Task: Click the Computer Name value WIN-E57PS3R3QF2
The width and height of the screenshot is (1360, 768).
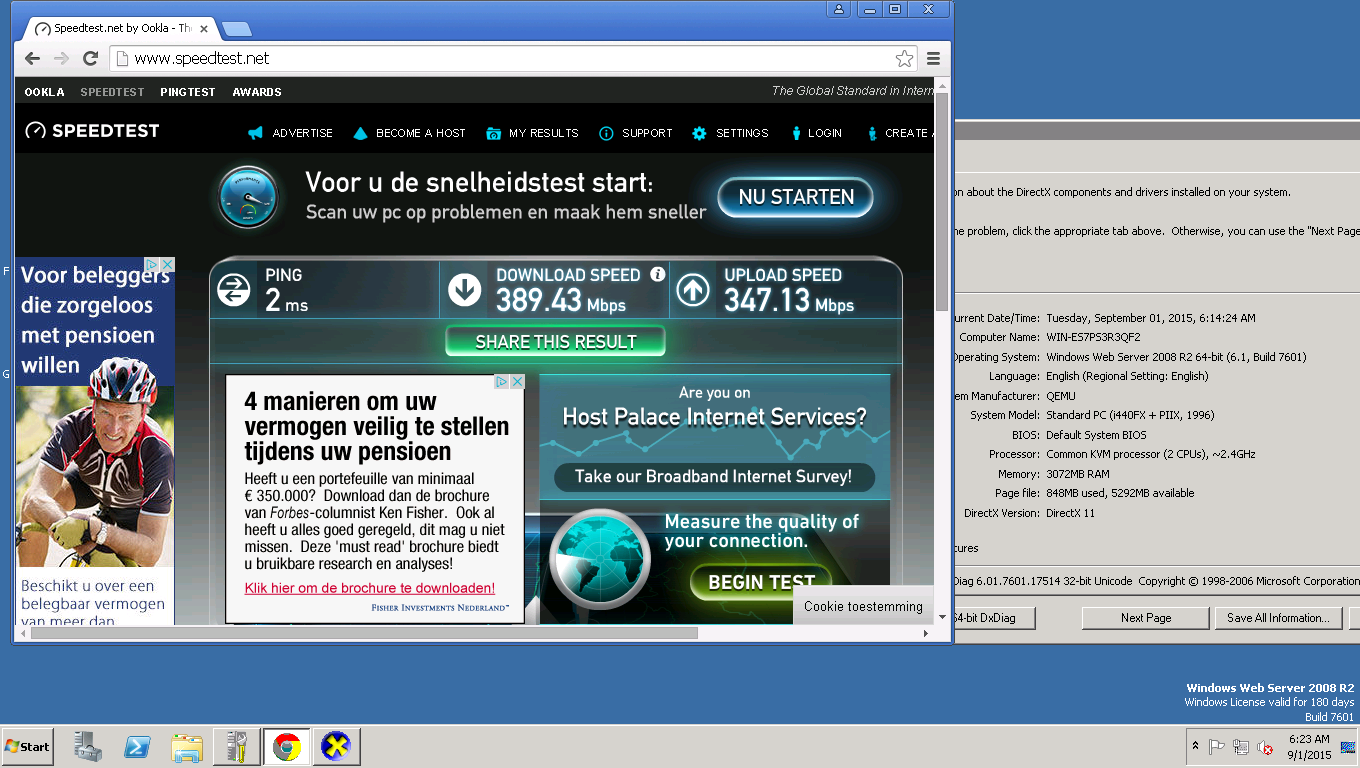Action: click(1093, 337)
